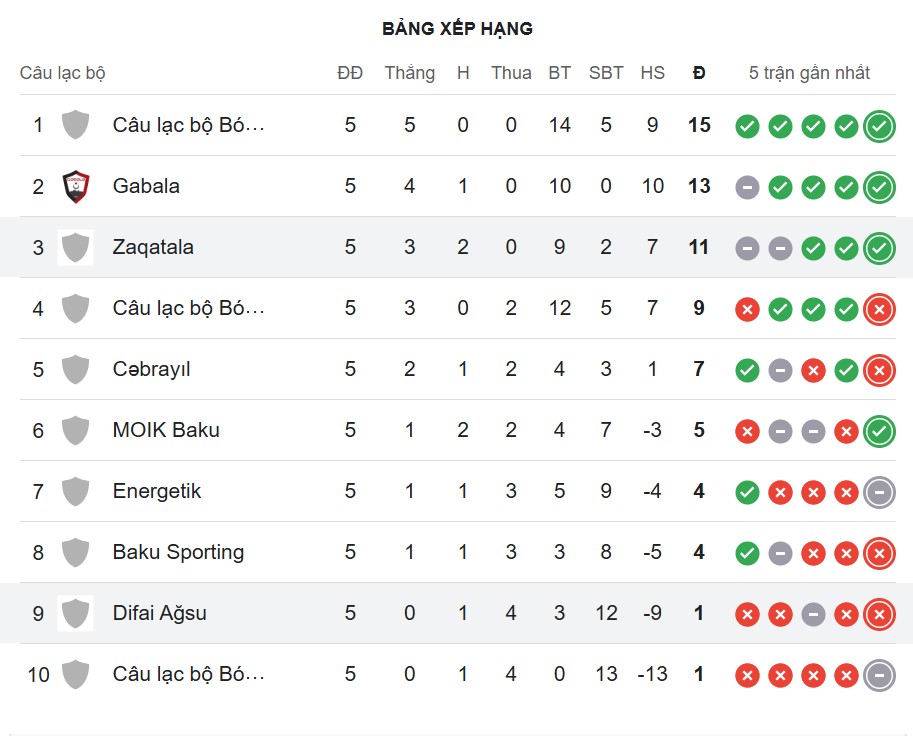
Task: Click the Energetik club name
Action: click(x=157, y=491)
